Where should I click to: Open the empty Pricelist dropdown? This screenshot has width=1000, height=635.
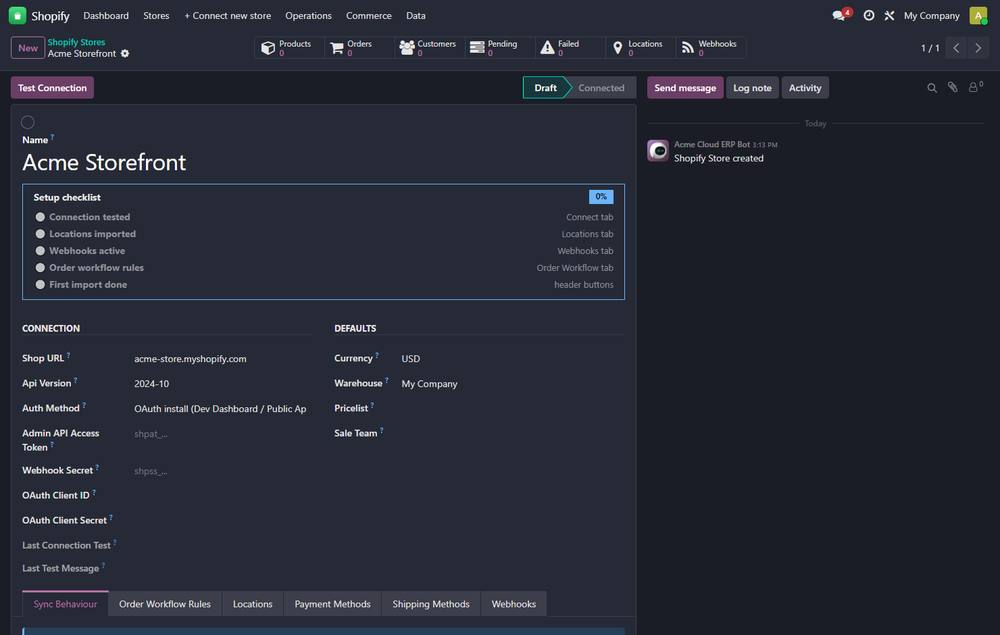pyautogui.click(x=511, y=408)
